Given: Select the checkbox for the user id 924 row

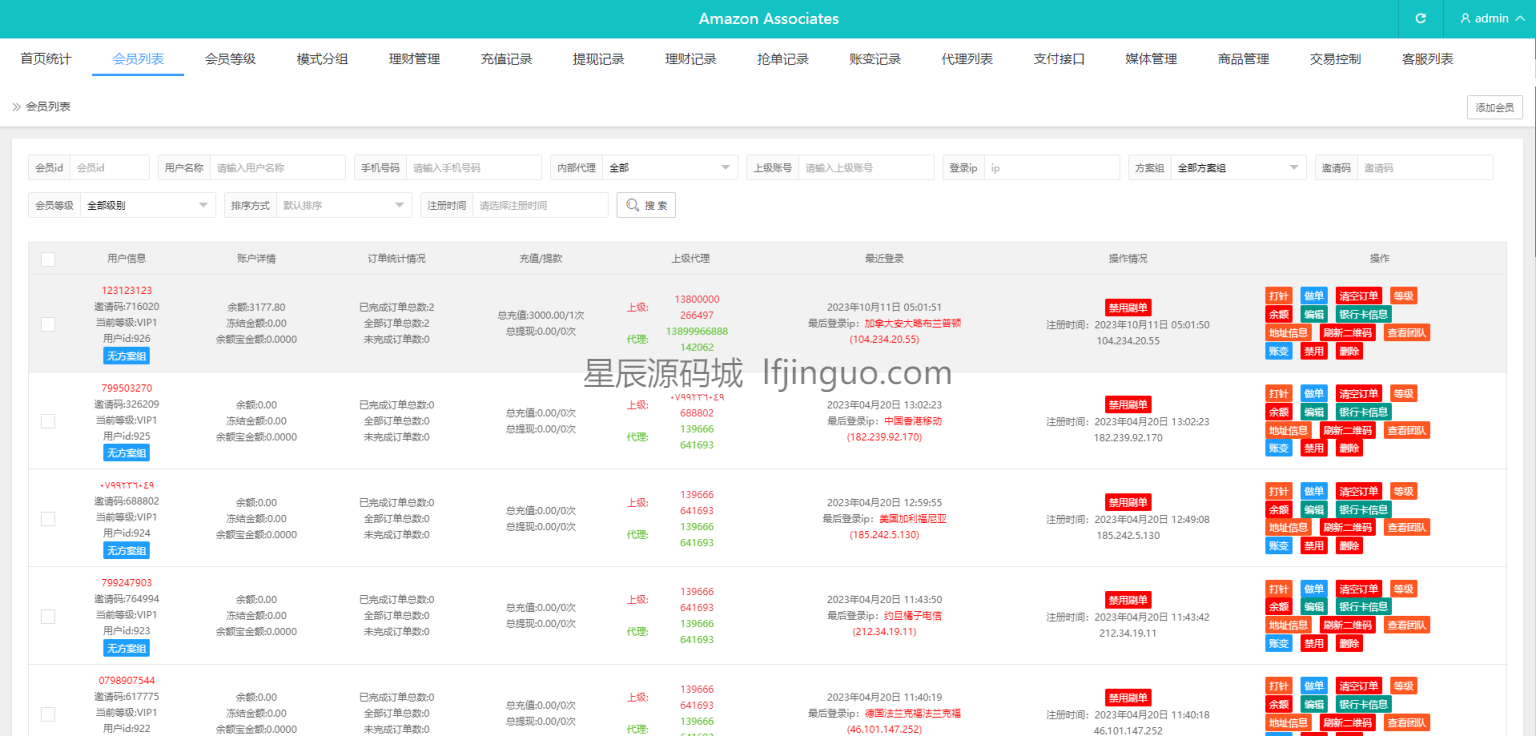Looking at the screenshot, I should point(48,519).
